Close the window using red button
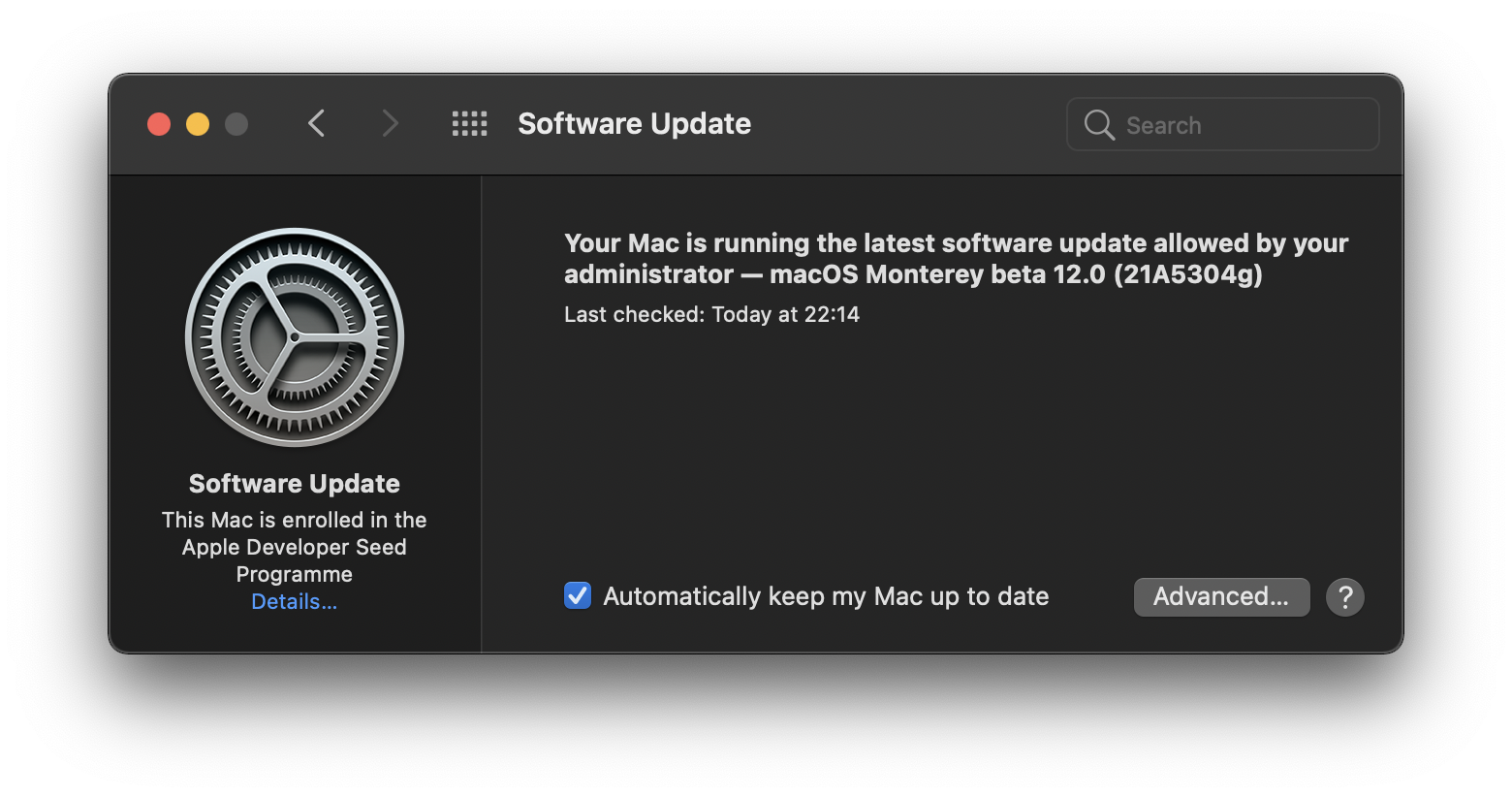This screenshot has width=1512, height=797. click(x=159, y=124)
